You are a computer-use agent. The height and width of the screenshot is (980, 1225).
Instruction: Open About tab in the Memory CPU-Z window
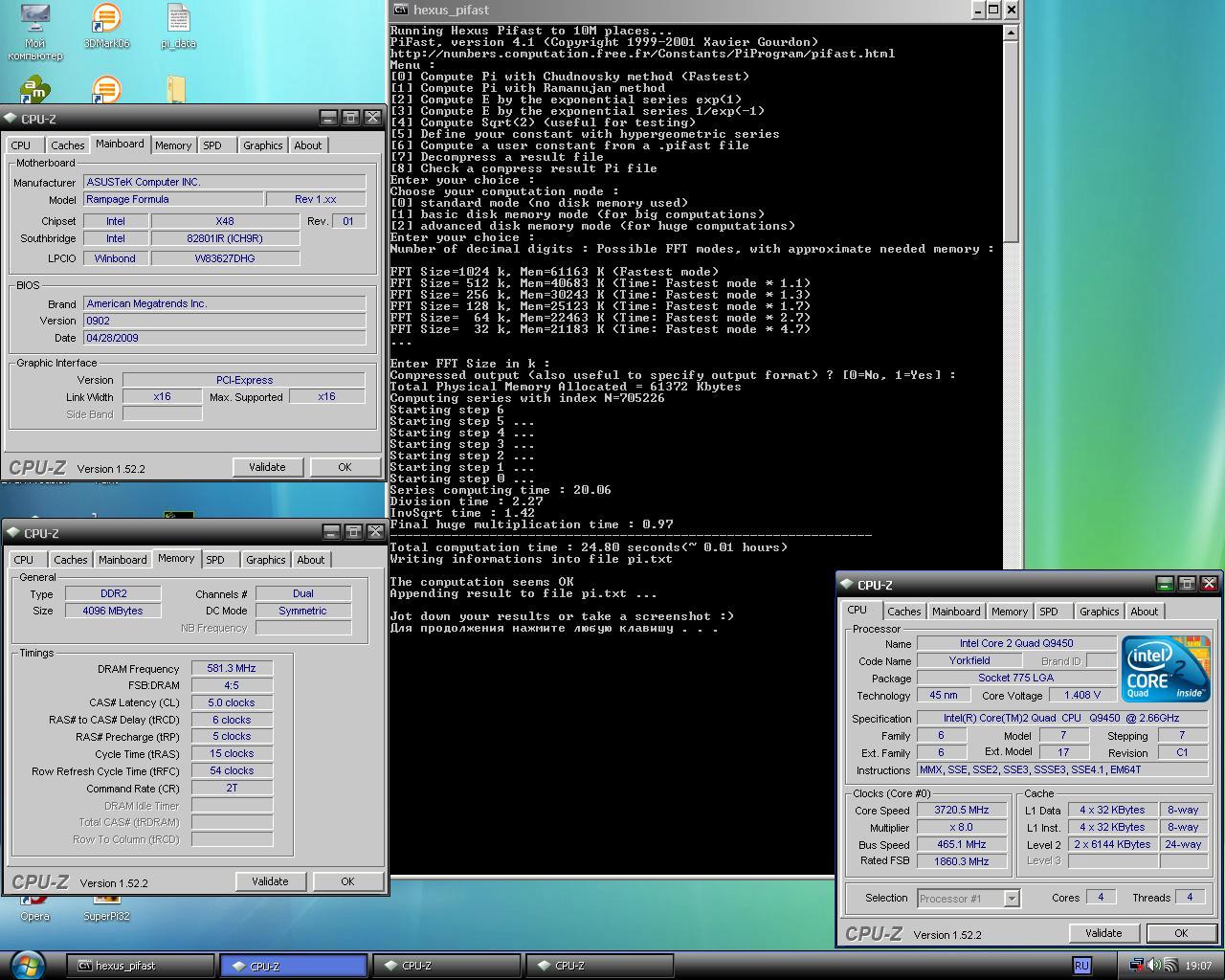point(311,560)
